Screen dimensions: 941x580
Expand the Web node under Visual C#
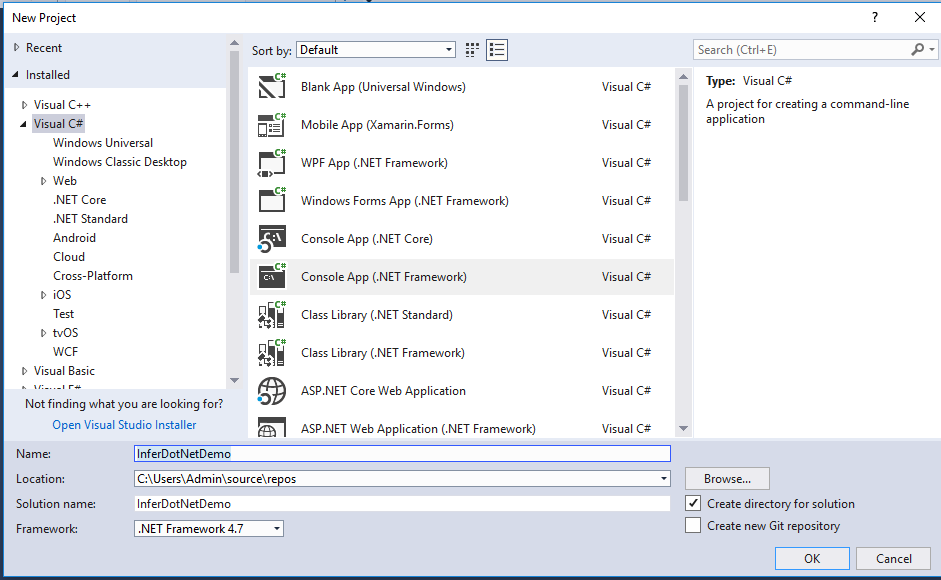click(x=44, y=181)
